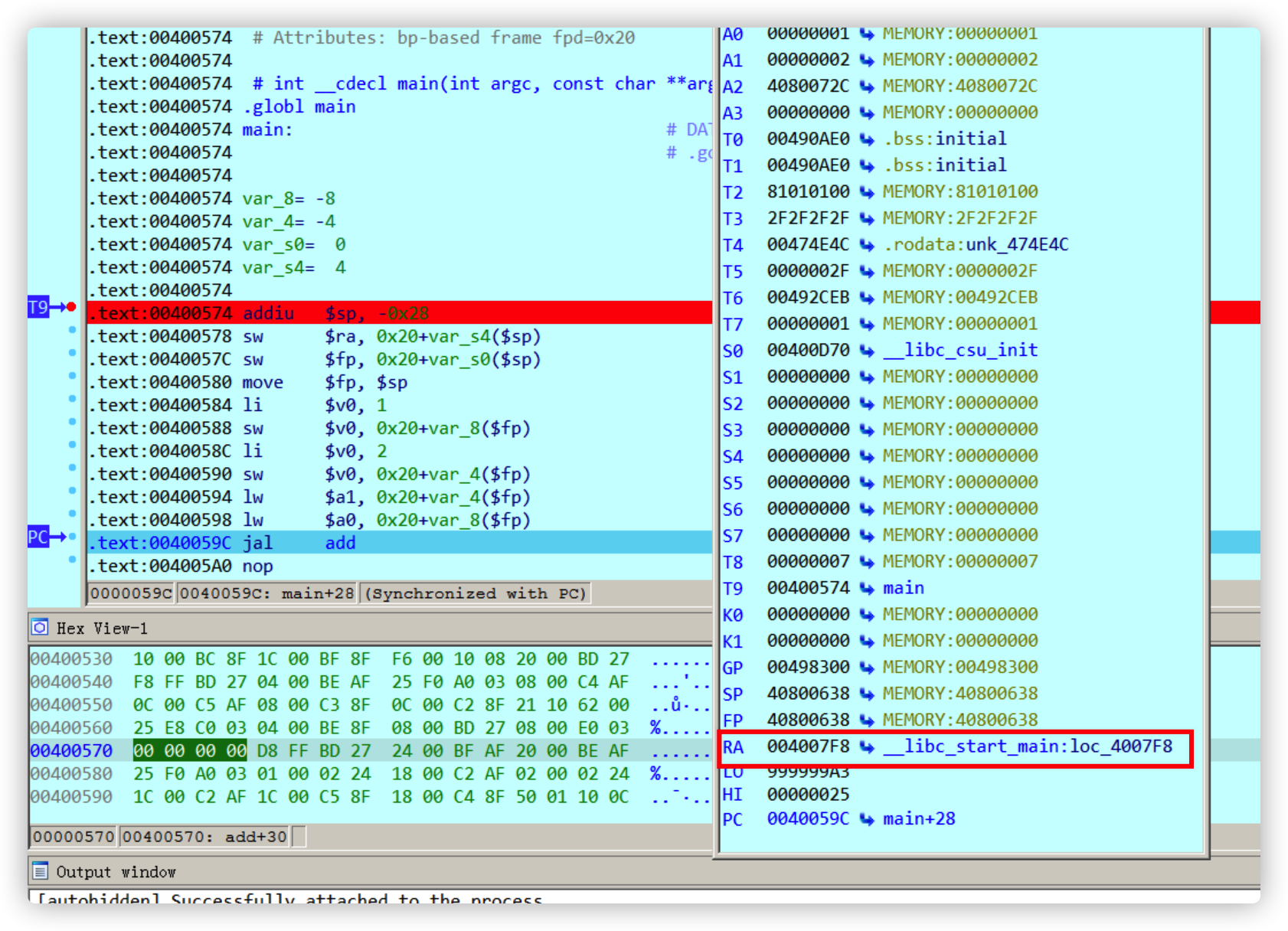Click the 'add' operand of the jal instruction
Image resolution: width=1288 pixels, height=931 pixels.
[x=341, y=543]
